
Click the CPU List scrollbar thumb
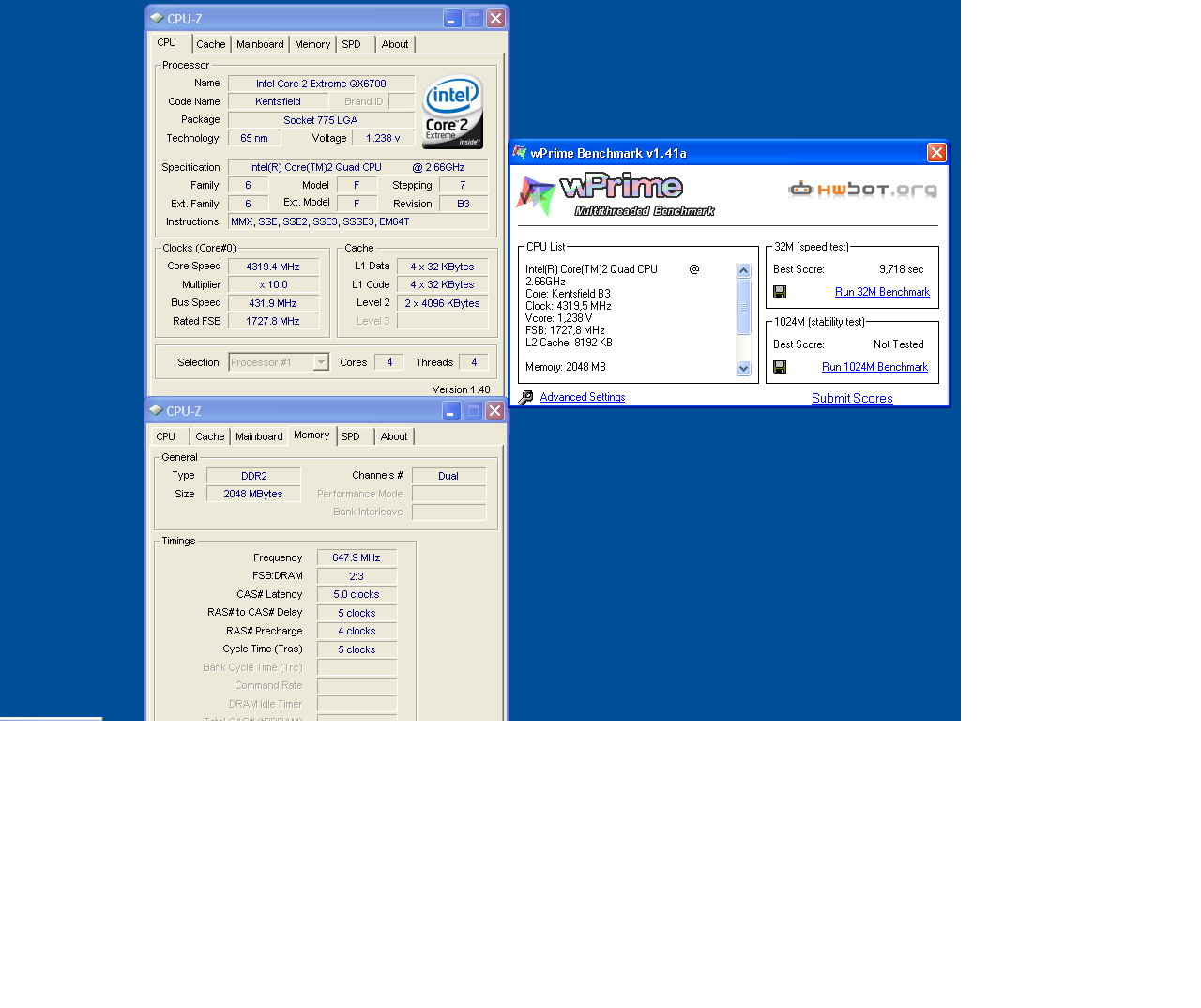click(744, 307)
